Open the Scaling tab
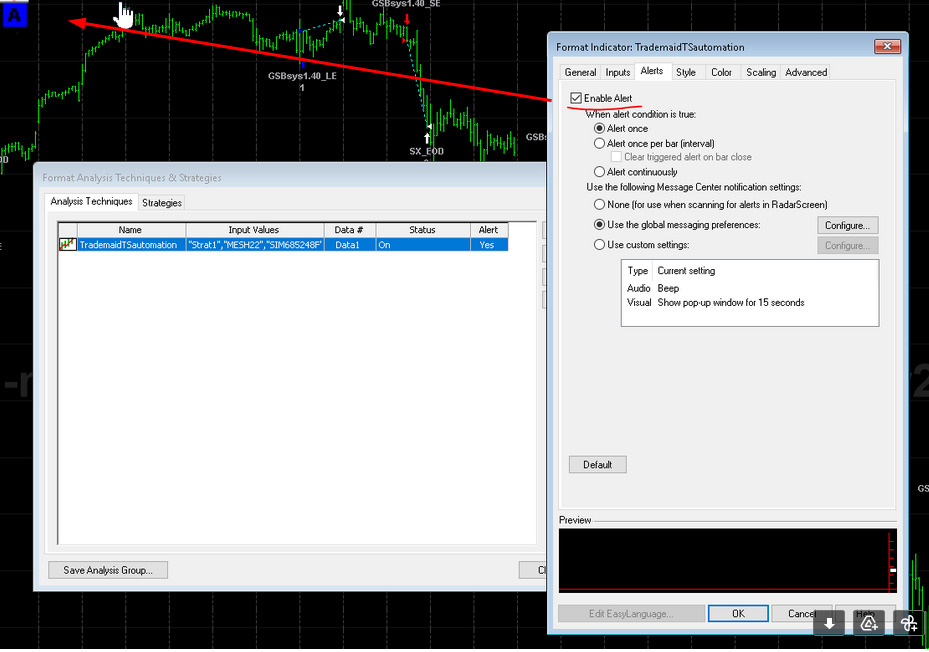Viewport: 929px width, 652px height. point(760,72)
